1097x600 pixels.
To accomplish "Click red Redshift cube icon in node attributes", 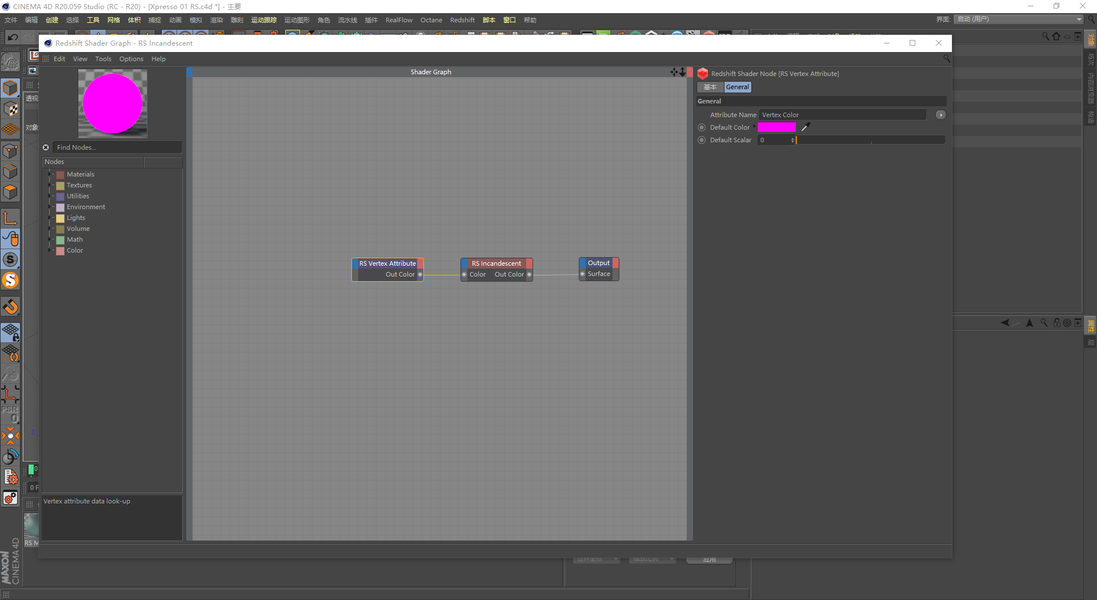I will 702,73.
